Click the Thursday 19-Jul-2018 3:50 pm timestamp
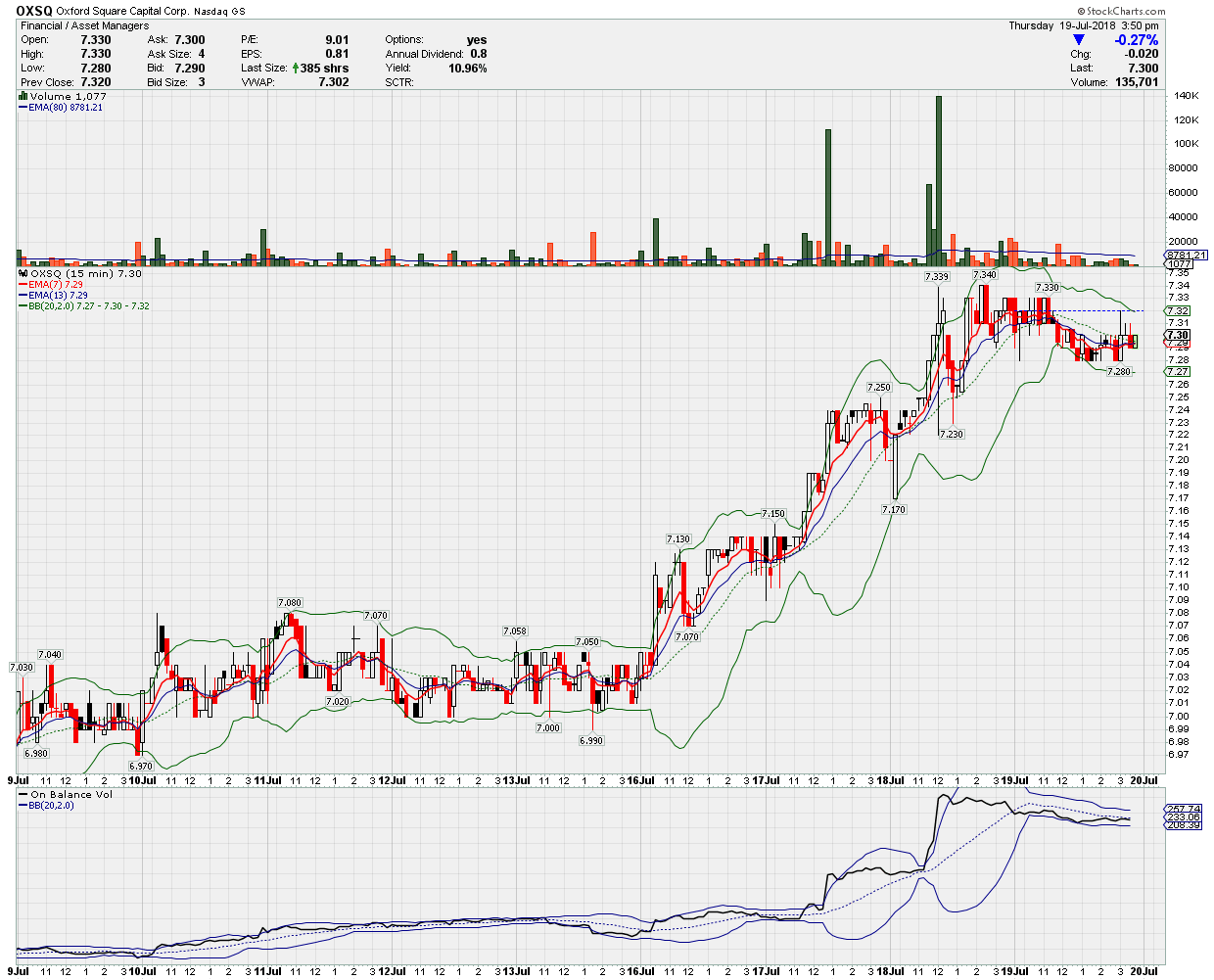The image size is (1214, 980). pos(1084,25)
